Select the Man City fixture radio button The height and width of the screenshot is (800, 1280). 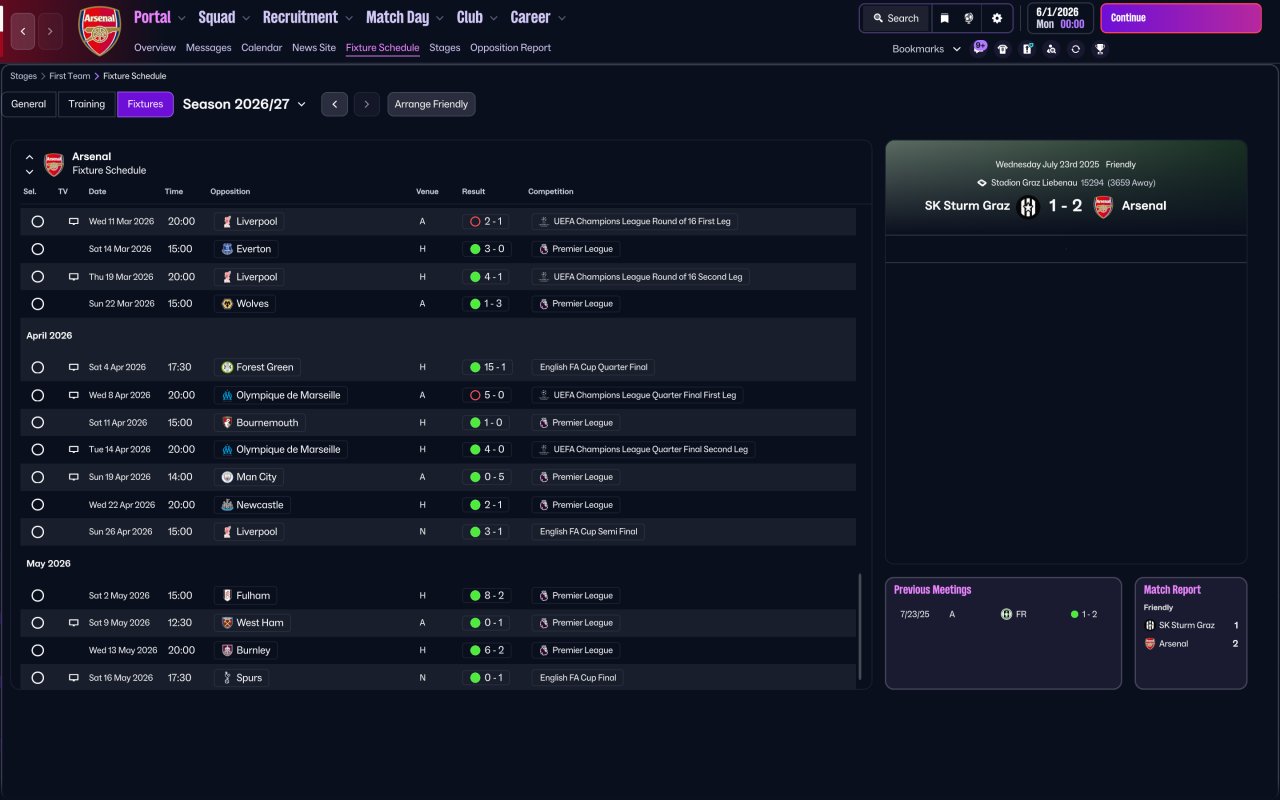coord(38,477)
